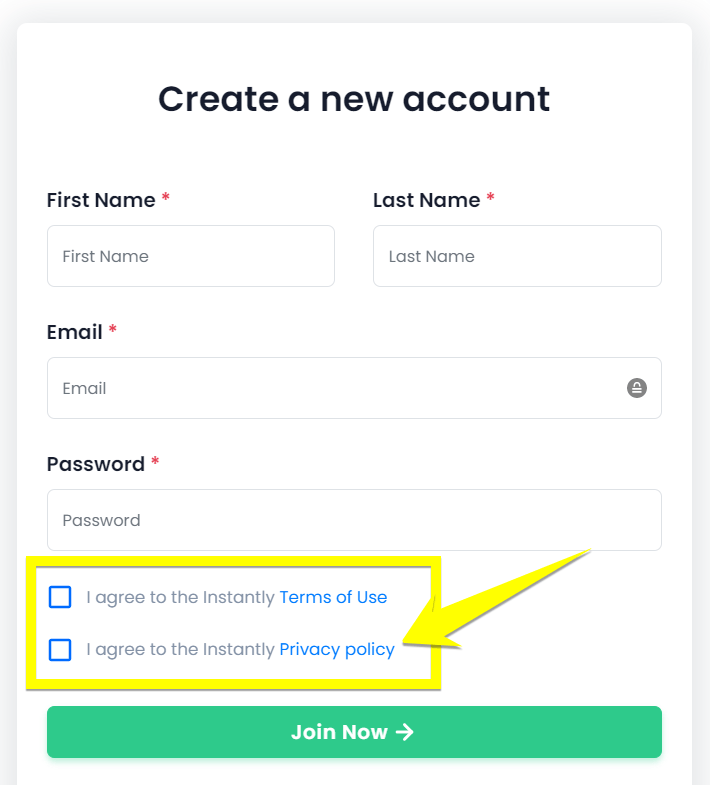Click the yellow arrow annotation
This screenshot has height=785, width=710.
(500, 600)
